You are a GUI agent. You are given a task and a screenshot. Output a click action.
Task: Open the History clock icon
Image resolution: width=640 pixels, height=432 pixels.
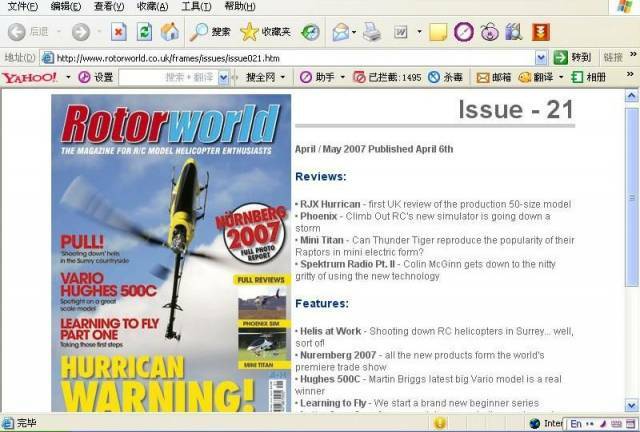[310, 32]
